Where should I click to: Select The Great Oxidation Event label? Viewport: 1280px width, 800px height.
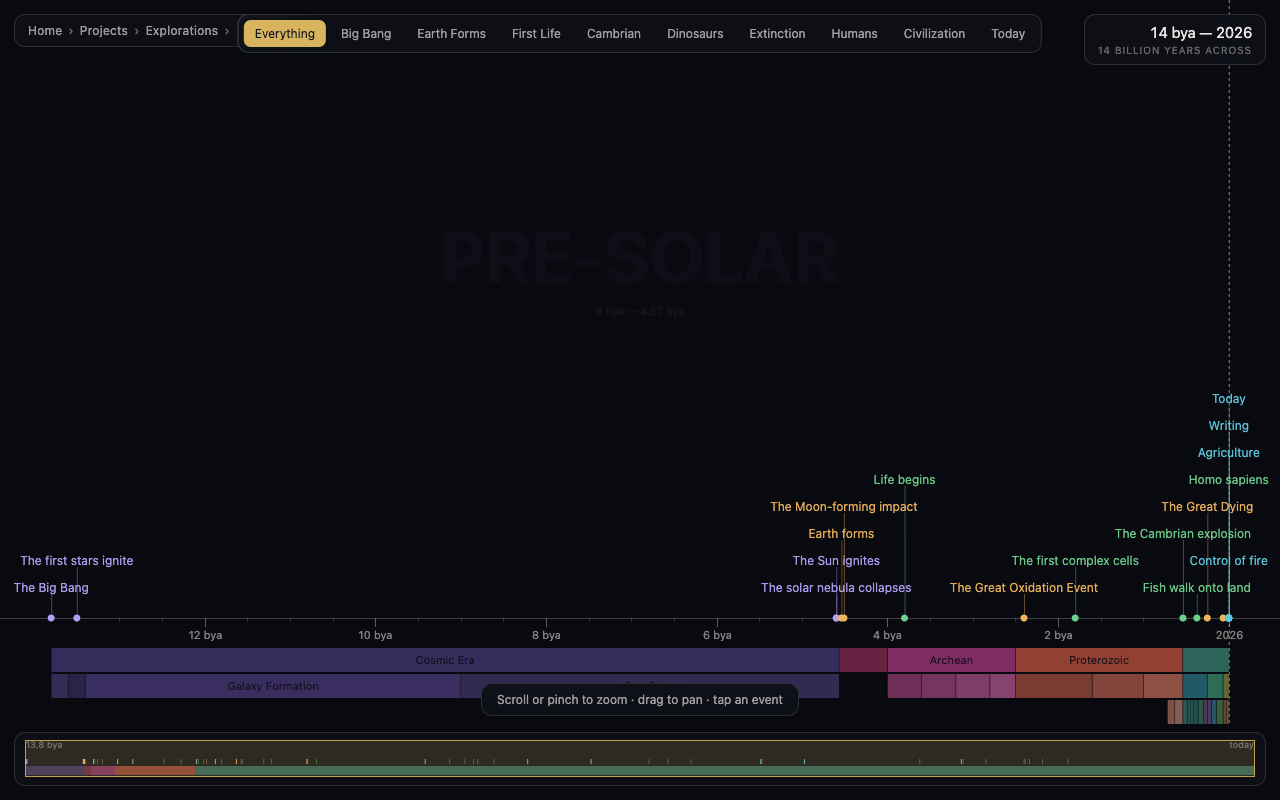(1024, 588)
